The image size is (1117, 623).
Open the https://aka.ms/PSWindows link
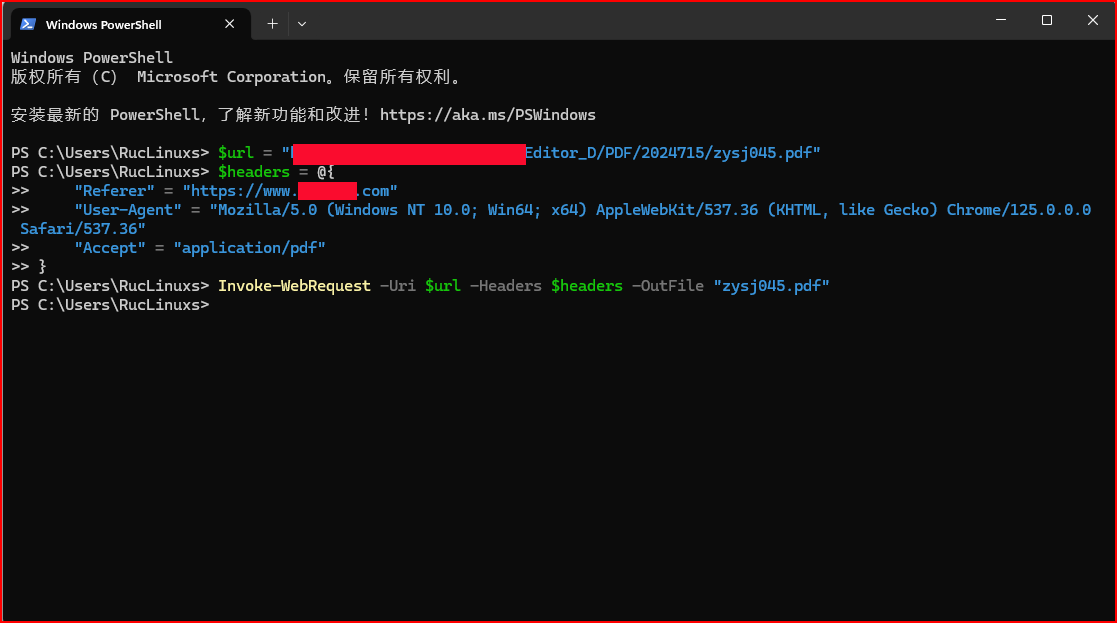[x=487, y=115]
